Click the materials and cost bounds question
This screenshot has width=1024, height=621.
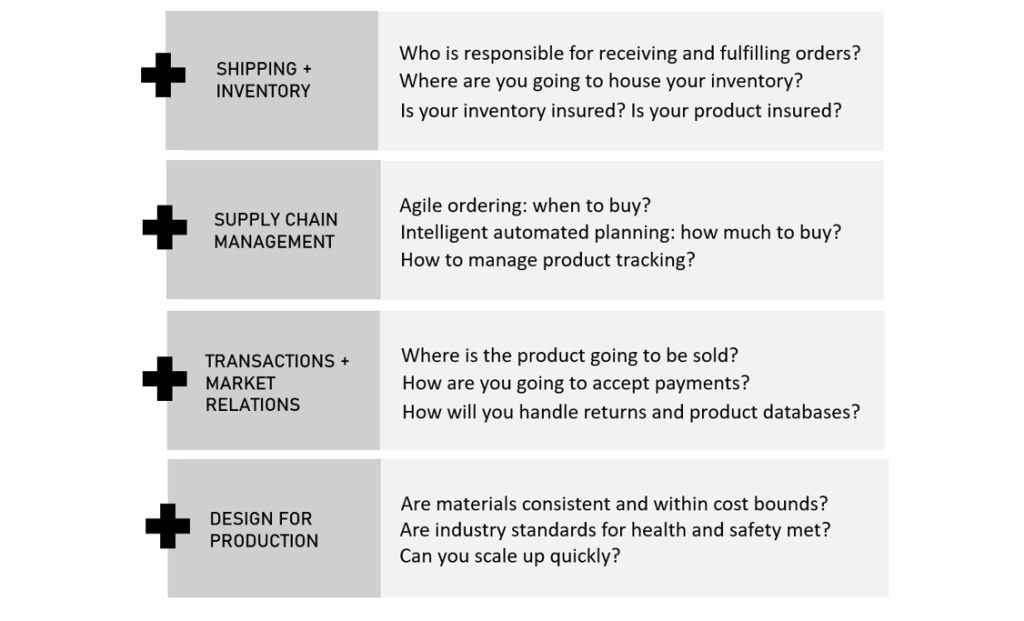[x=614, y=503]
